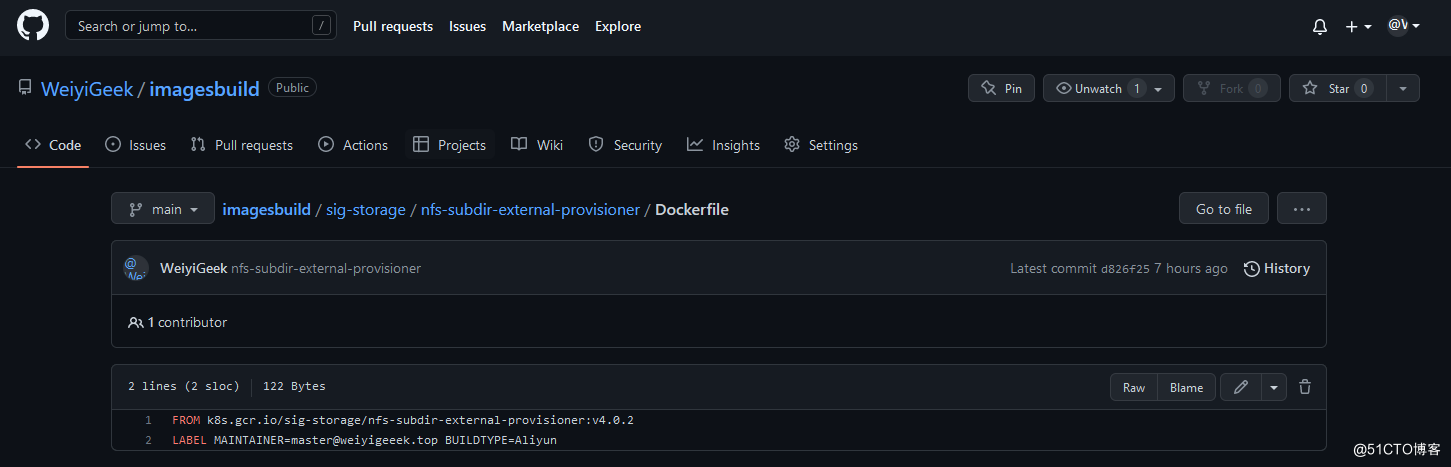Screen dimensions: 1451x467
Task: Open the three-dots more options menu
Action: (1302, 209)
